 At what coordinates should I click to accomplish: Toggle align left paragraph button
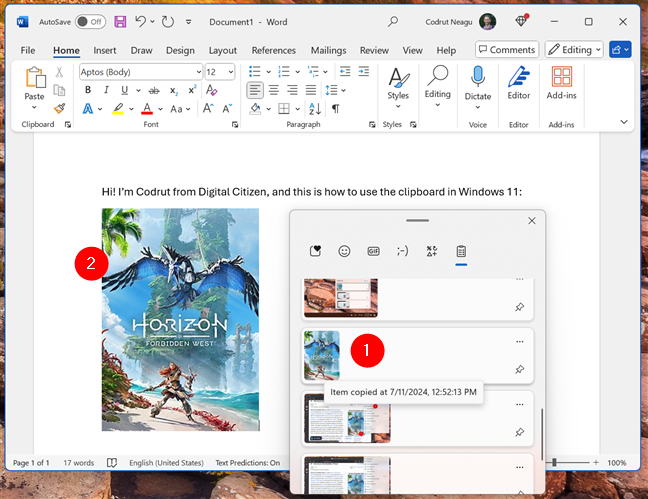[255, 90]
